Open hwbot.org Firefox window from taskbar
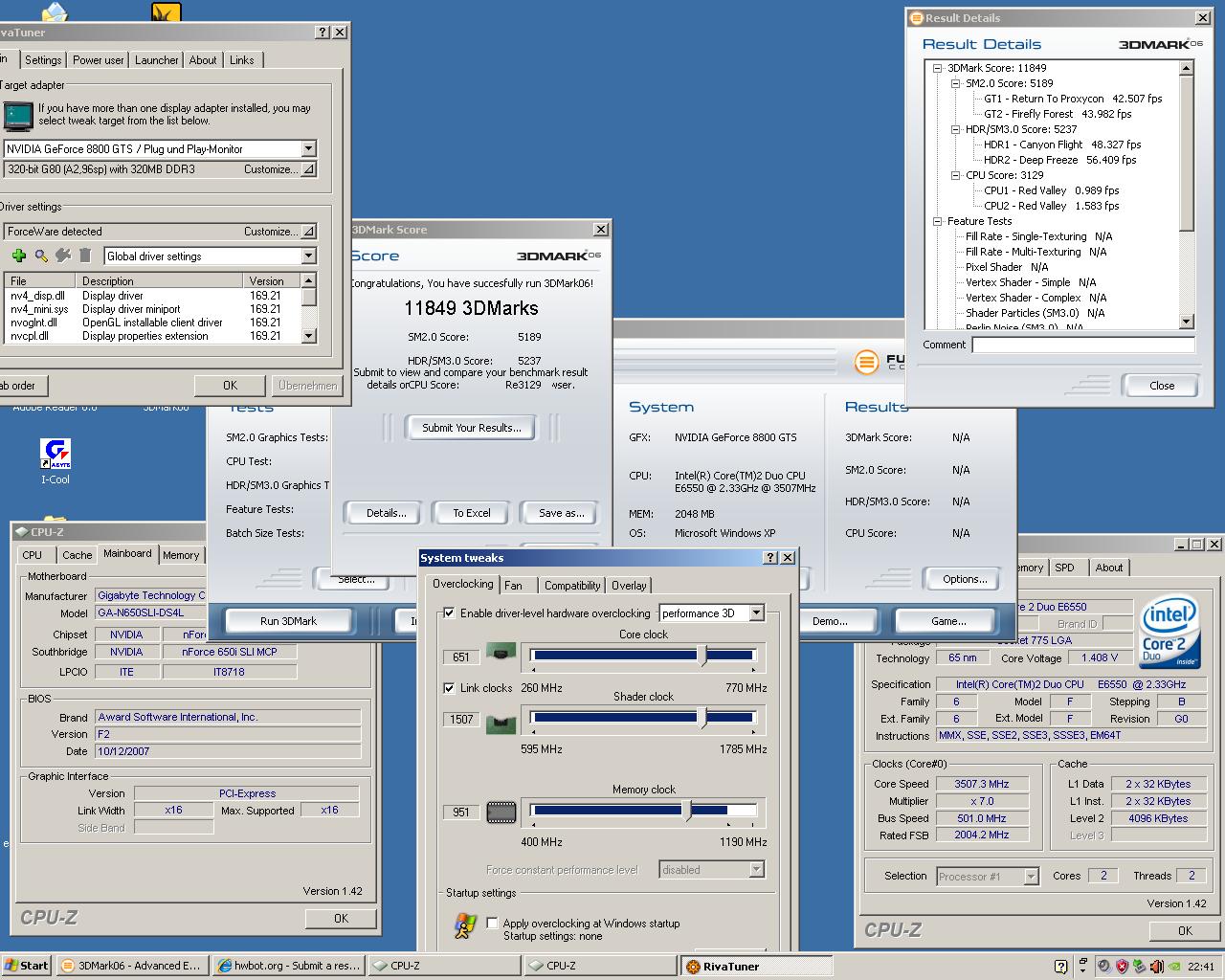The width and height of the screenshot is (1225, 980). point(288,966)
